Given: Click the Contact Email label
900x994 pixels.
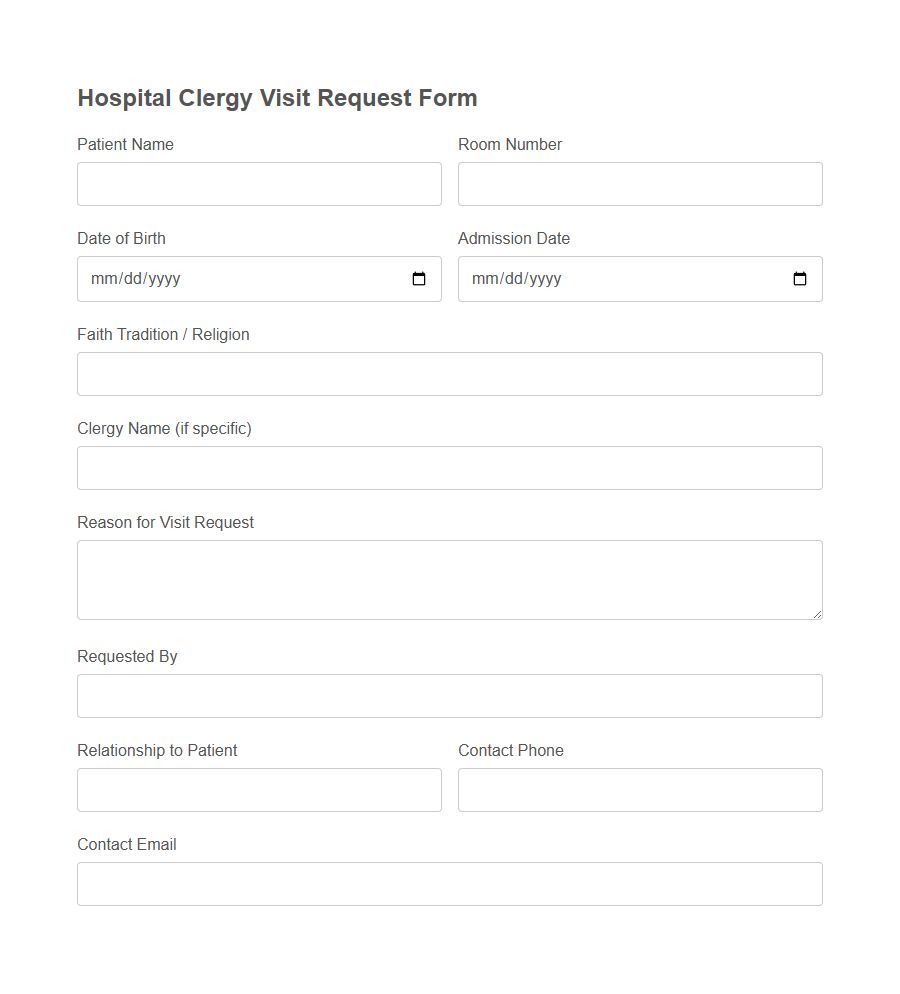Looking at the screenshot, I should [x=127, y=844].
